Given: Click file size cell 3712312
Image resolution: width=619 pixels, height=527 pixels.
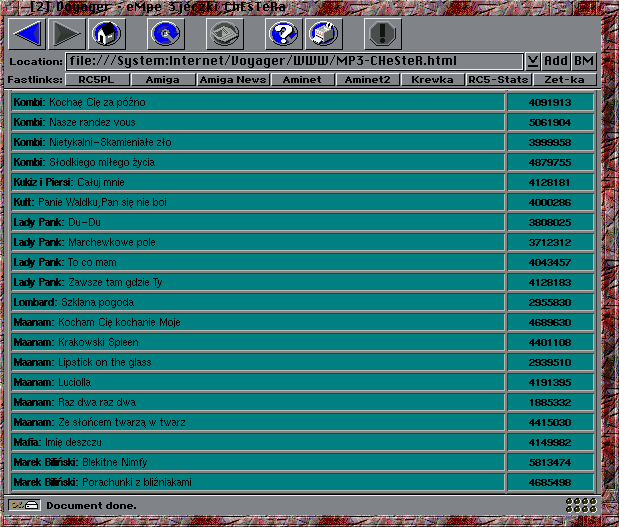Looking at the screenshot, I should coord(550,242).
